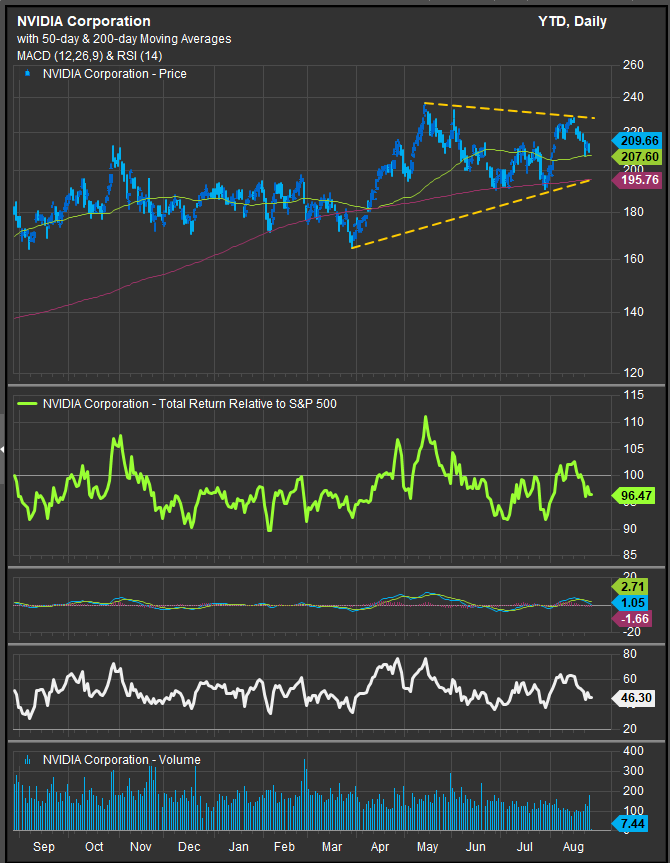Click the Jan label on the time axis
Viewport: 670px width, 863px height.
click(238, 847)
